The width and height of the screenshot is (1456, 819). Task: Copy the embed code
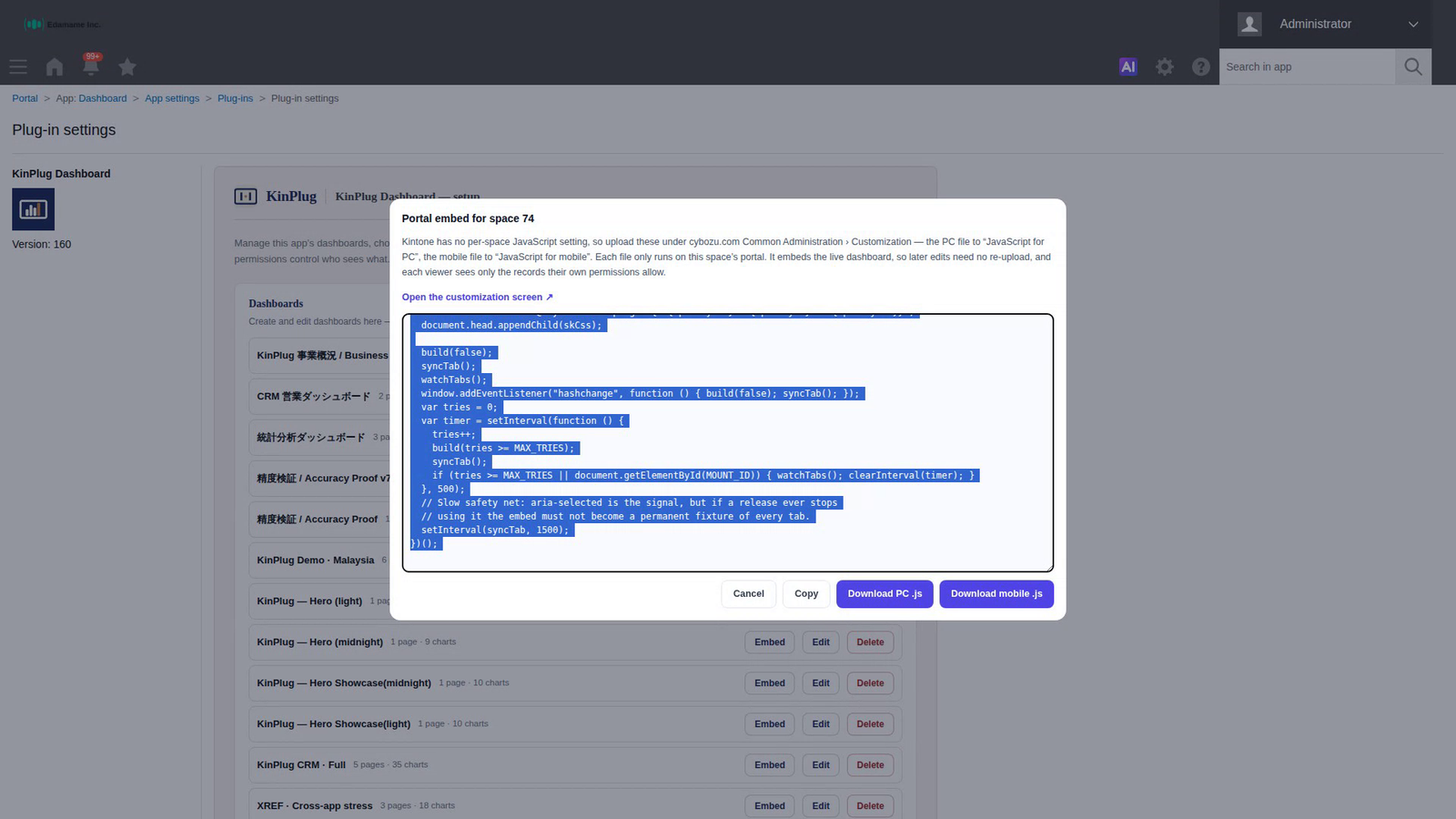(806, 594)
